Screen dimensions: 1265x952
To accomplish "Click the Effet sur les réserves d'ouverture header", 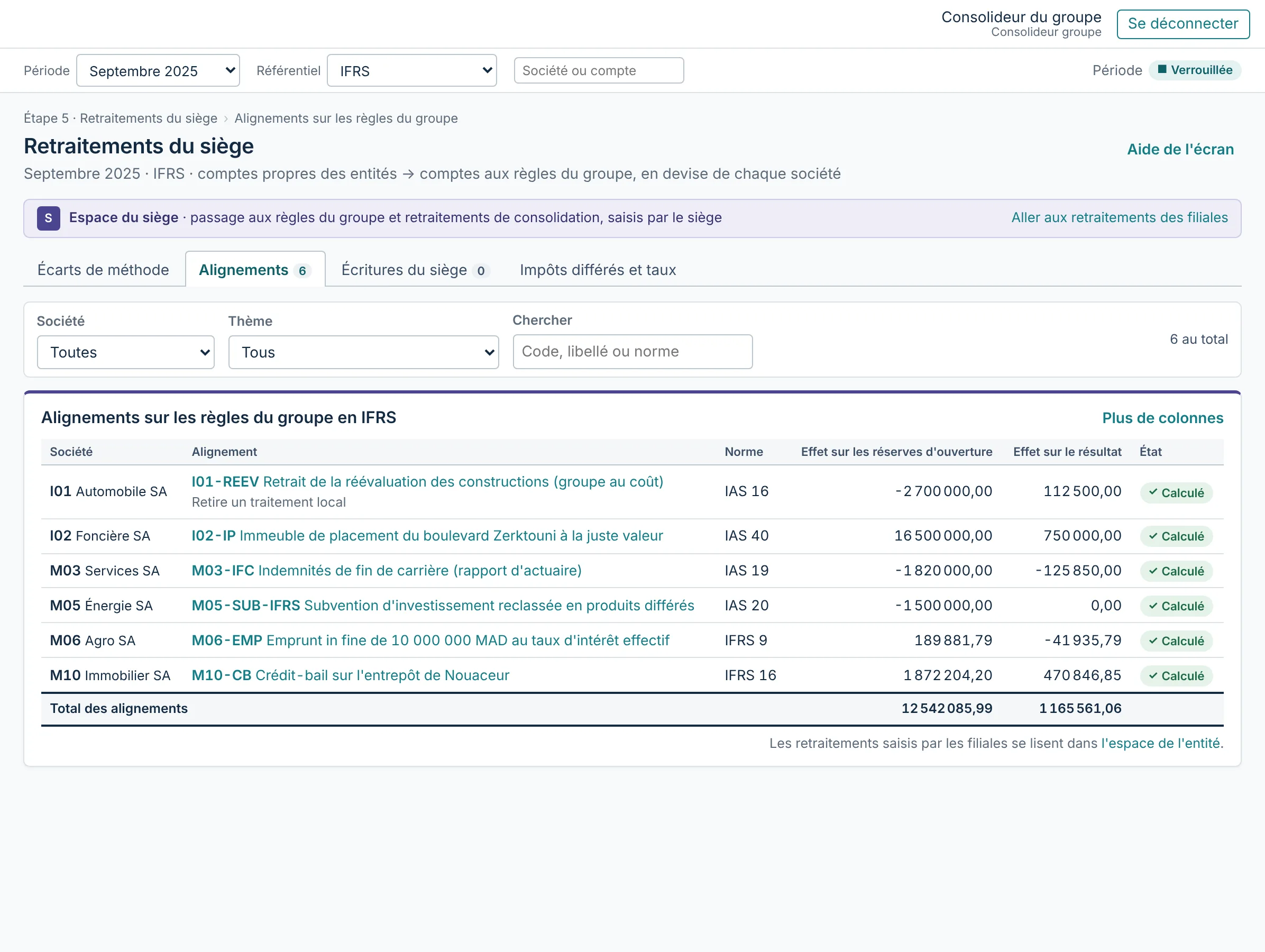I will pos(896,452).
